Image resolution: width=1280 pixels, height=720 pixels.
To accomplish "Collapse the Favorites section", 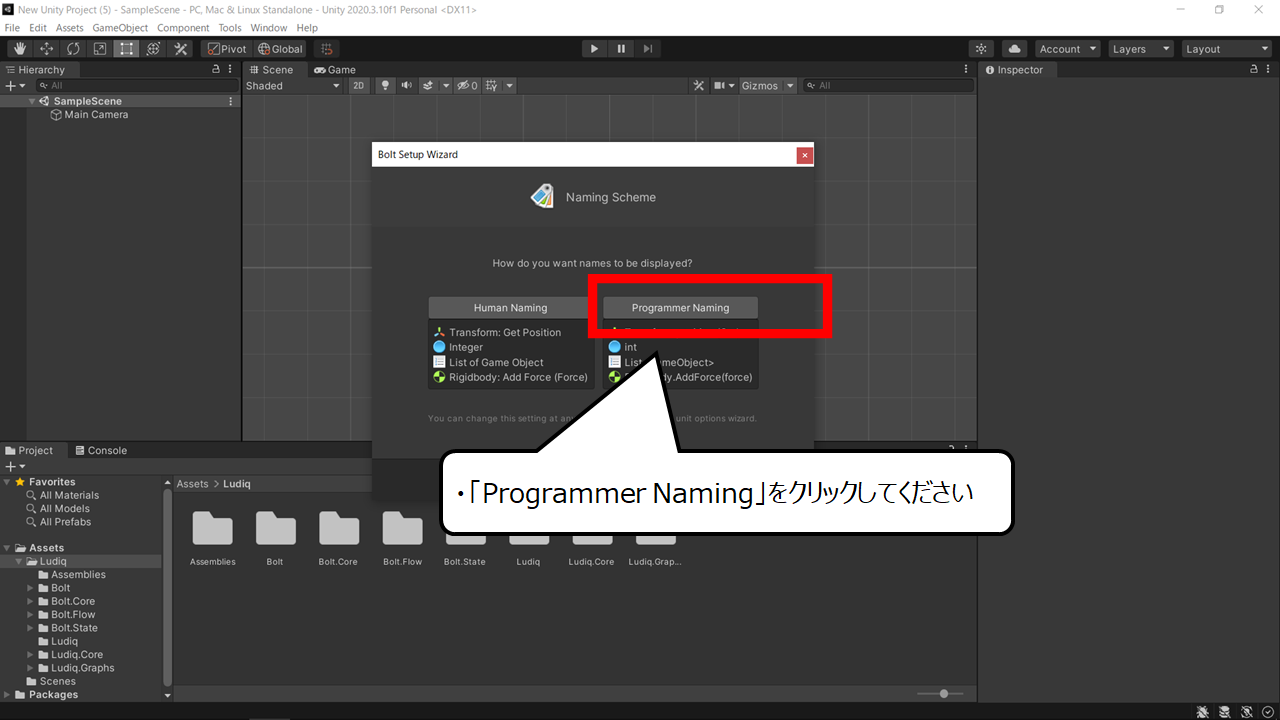I will tap(7, 482).
